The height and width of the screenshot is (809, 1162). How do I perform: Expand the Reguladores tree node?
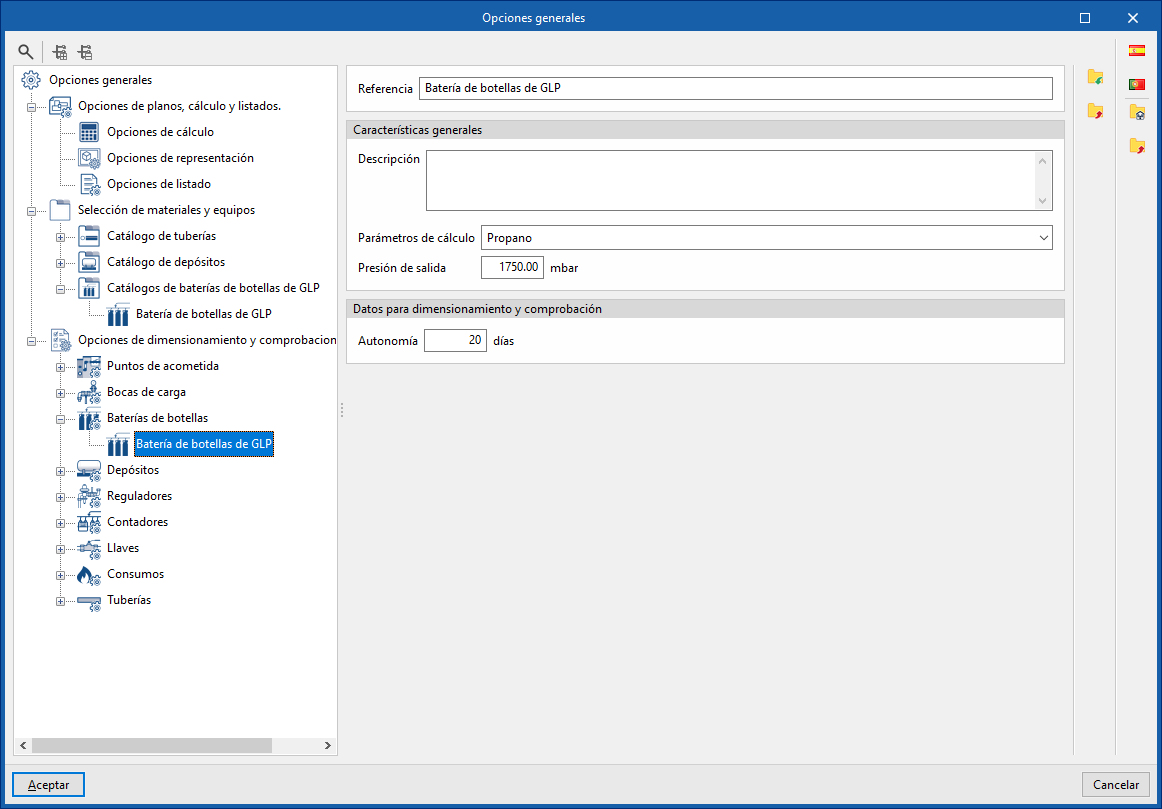[x=61, y=496]
